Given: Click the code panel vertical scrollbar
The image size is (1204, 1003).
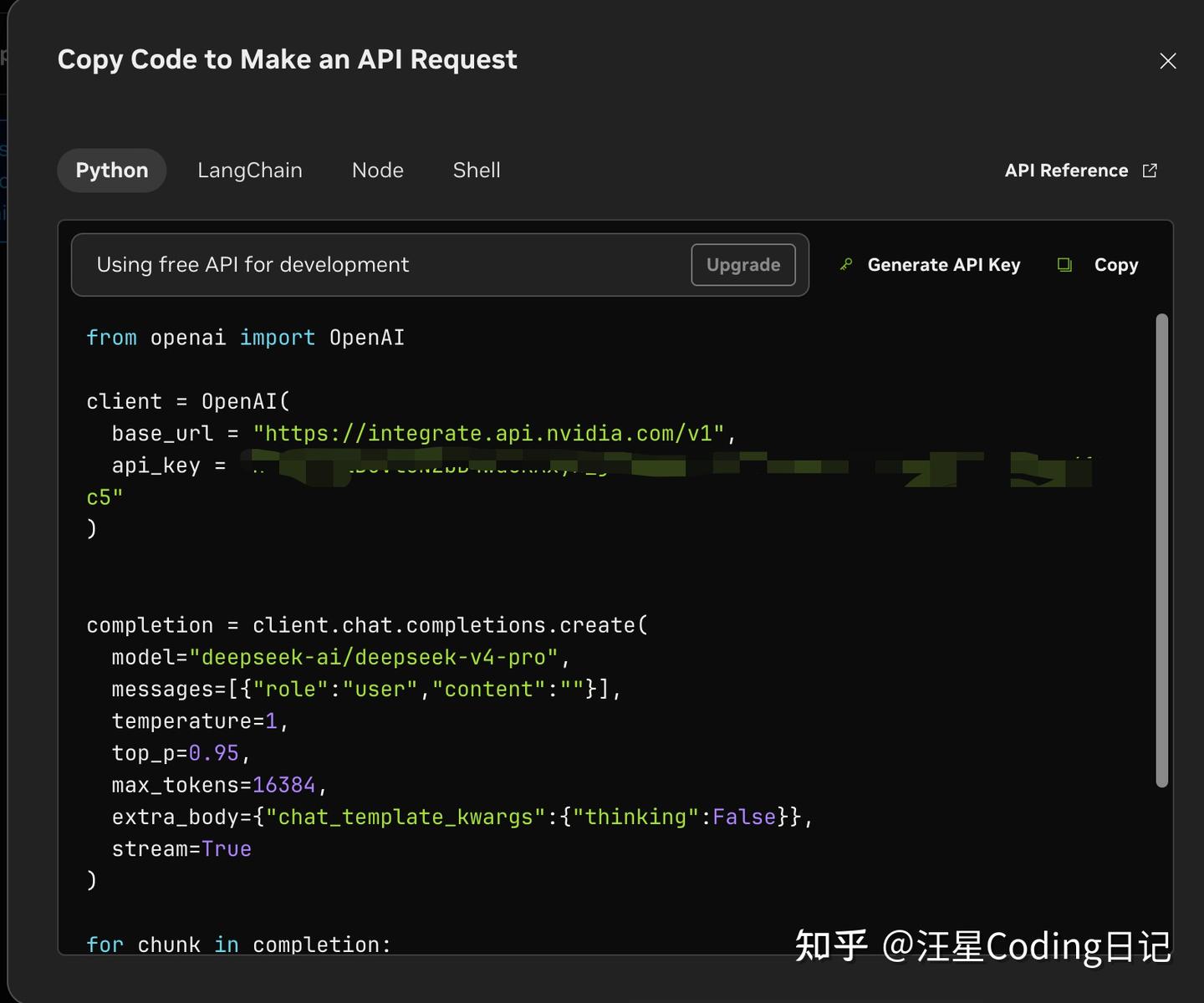Looking at the screenshot, I should click(1161, 550).
